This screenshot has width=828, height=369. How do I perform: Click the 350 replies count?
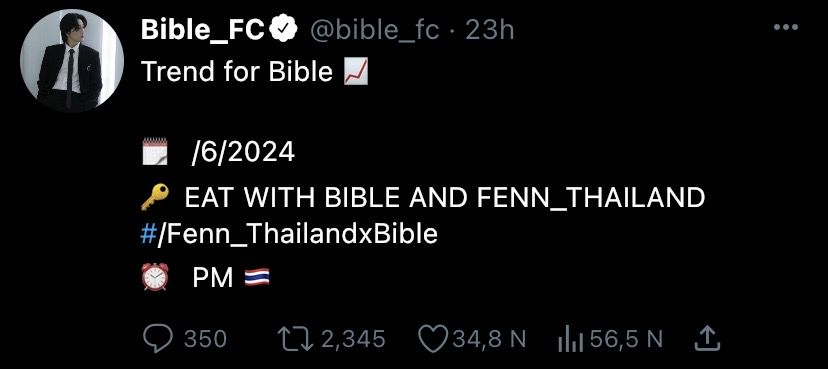(x=205, y=339)
